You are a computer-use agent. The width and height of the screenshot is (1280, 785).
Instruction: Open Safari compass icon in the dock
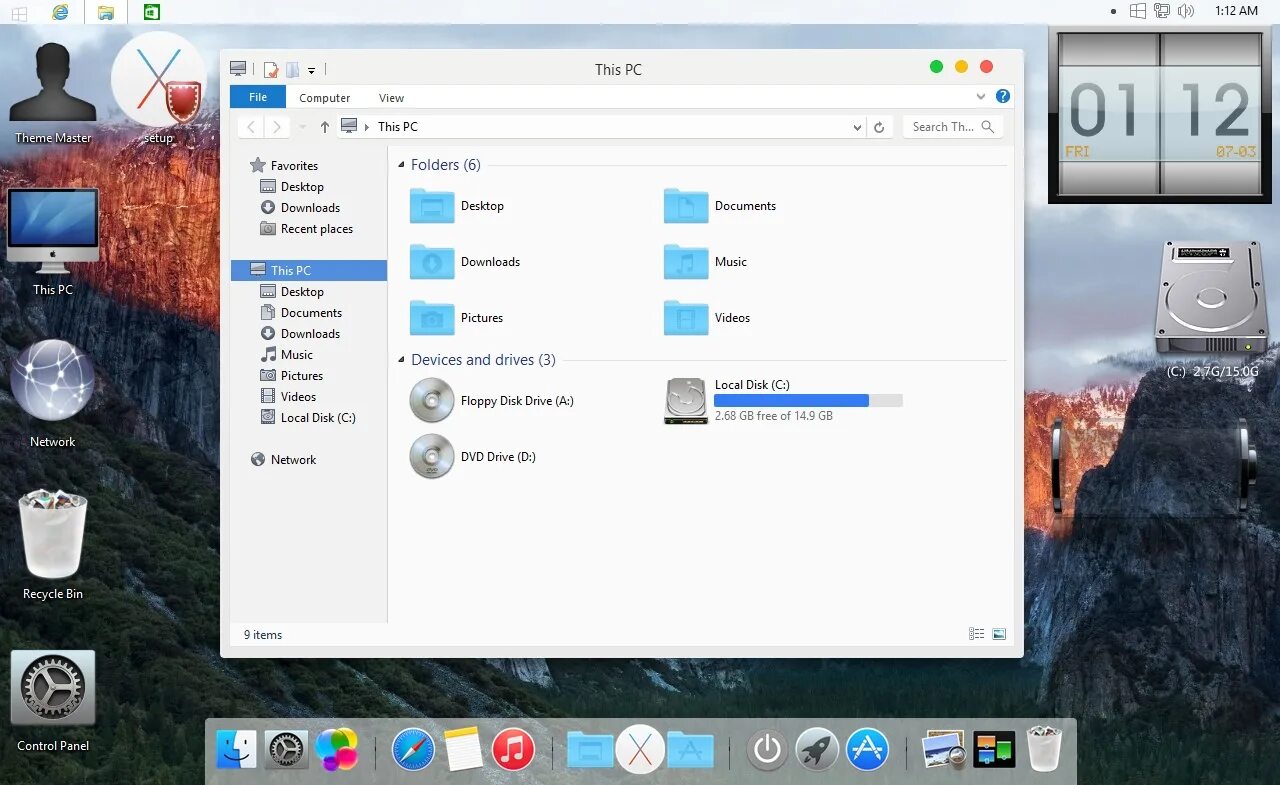click(x=413, y=749)
